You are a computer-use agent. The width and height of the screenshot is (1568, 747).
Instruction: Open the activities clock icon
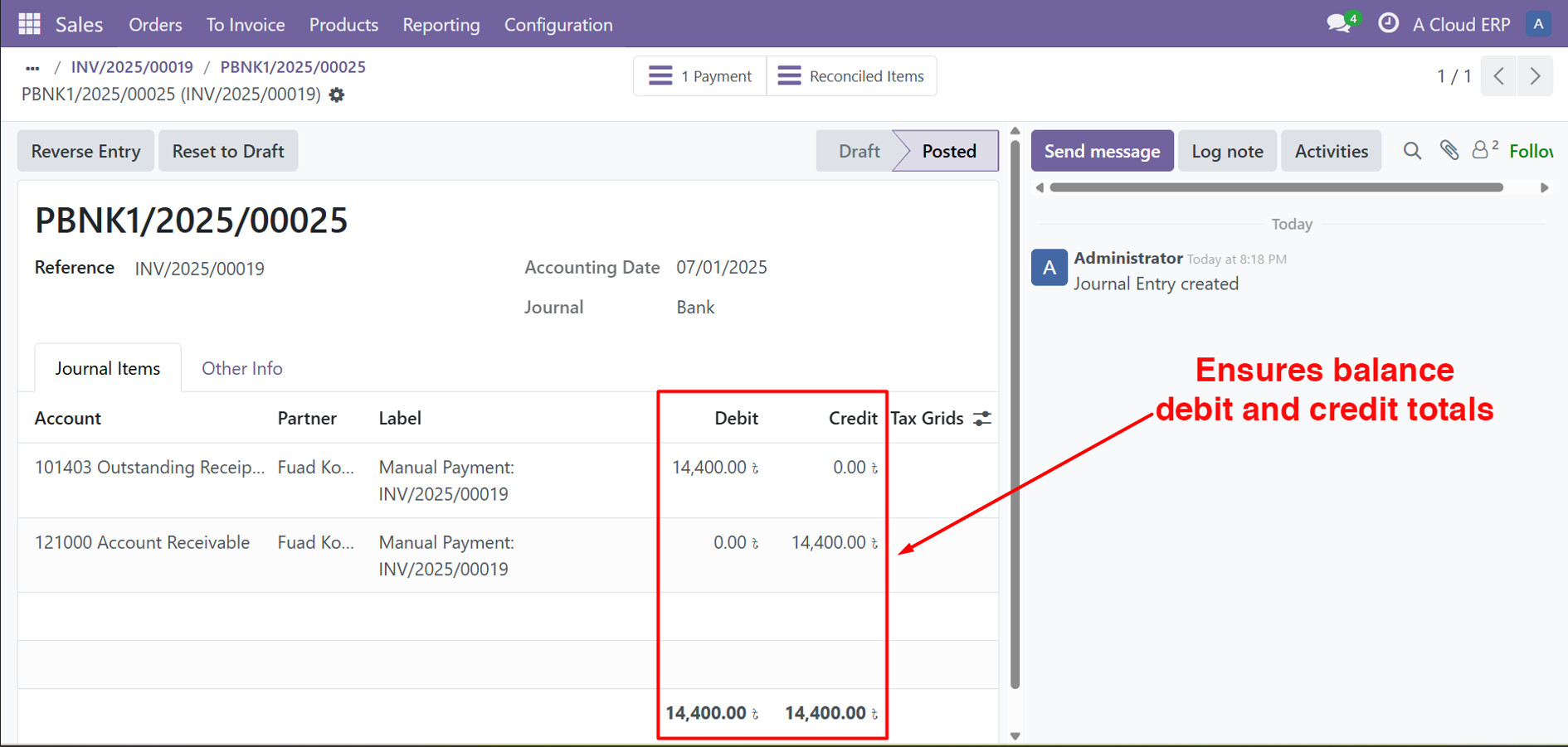[x=1388, y=23]
